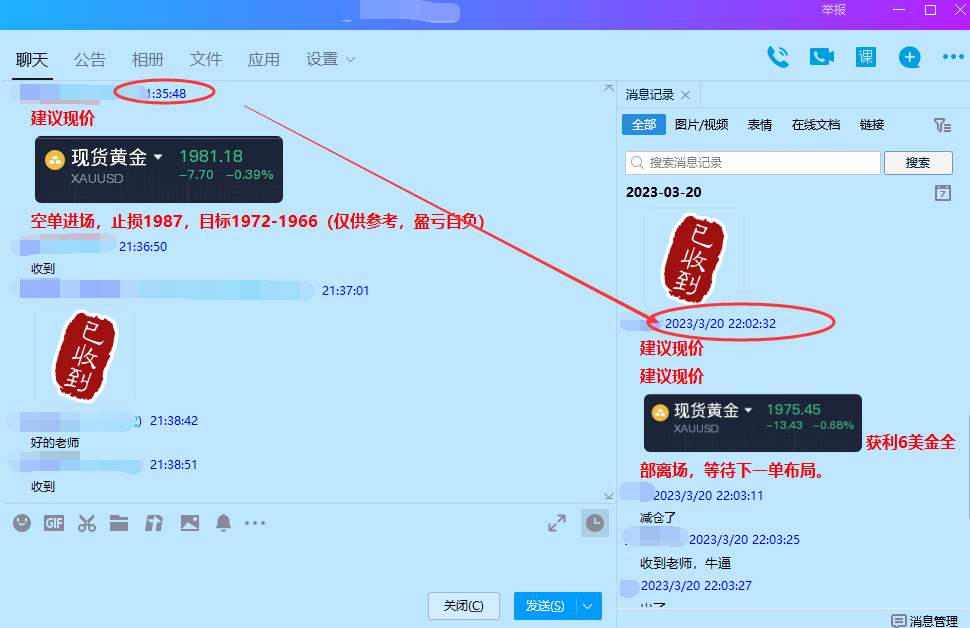Open the 1975.45 gold price image
The height and width of the screenshot is (628, 970).
pyautogui.click(x=753, y=423)
